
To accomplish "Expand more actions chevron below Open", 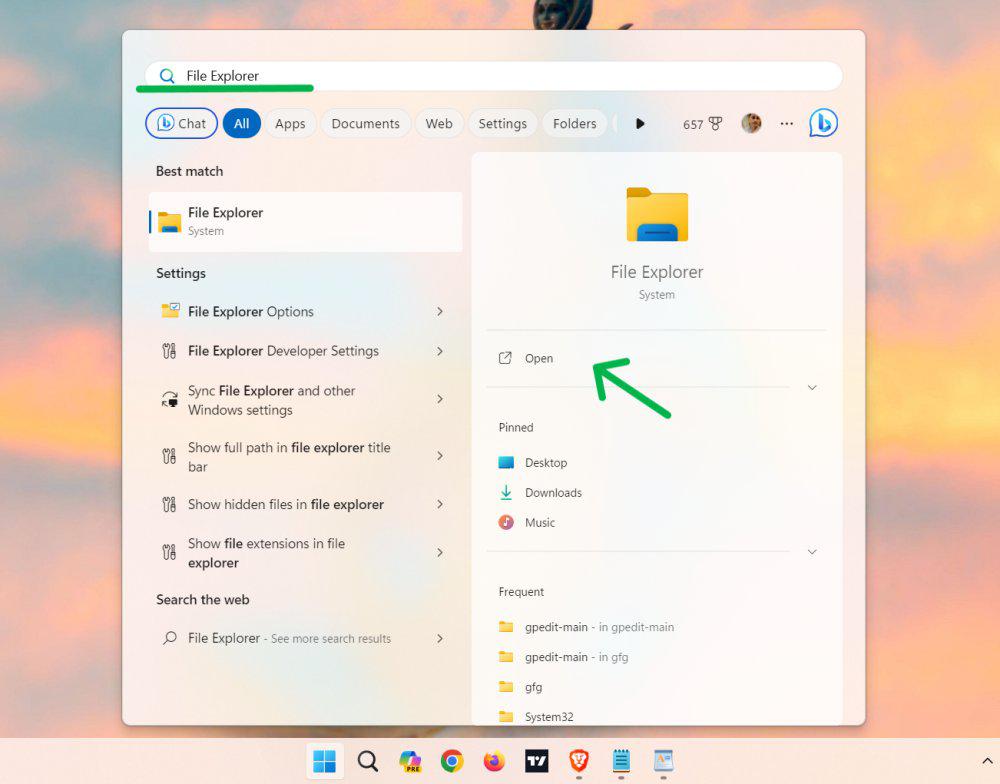I will tap(812, 387).
